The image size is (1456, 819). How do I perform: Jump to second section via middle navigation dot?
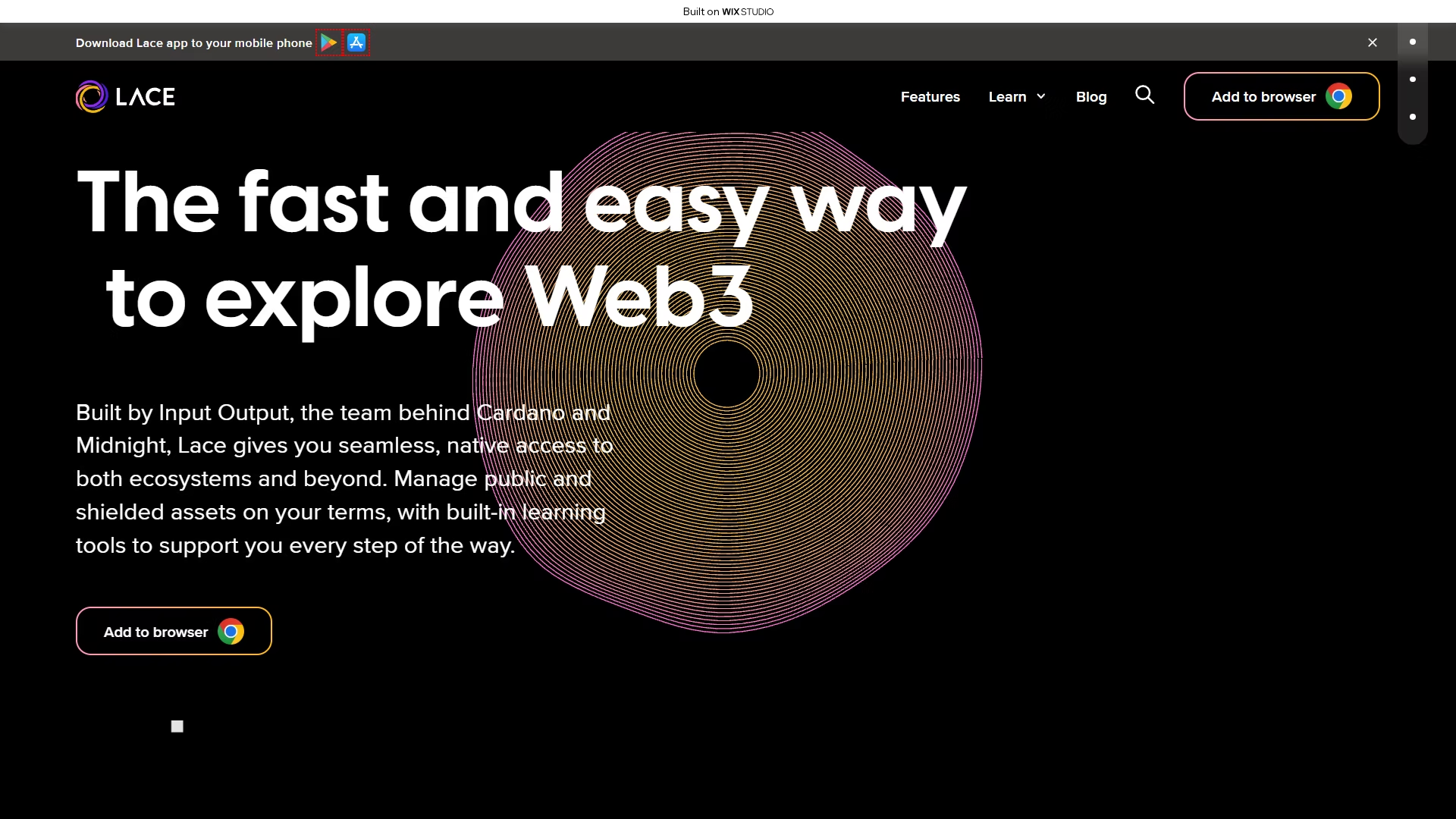pos(1413,79)
